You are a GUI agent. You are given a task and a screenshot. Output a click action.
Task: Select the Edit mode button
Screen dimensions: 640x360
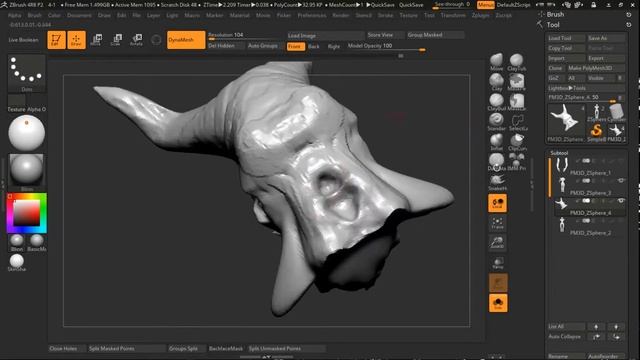[56, 40]
